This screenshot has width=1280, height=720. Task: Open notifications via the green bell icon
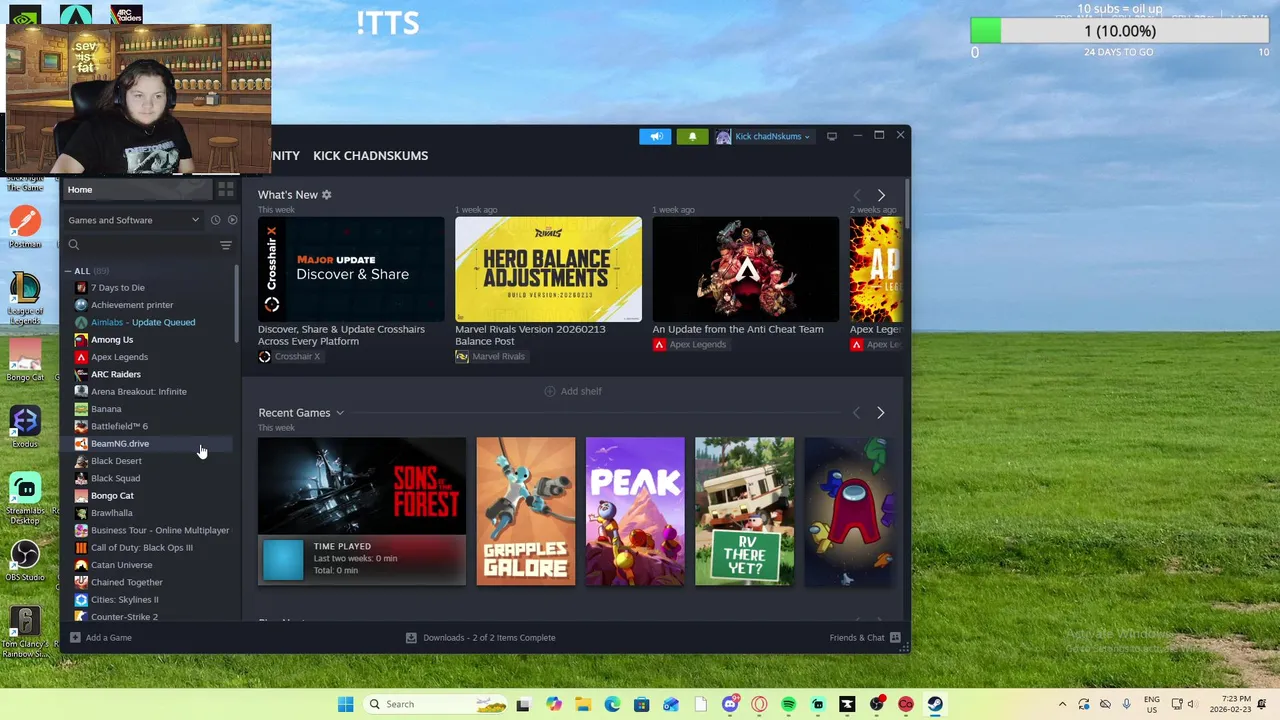(692, 136)
